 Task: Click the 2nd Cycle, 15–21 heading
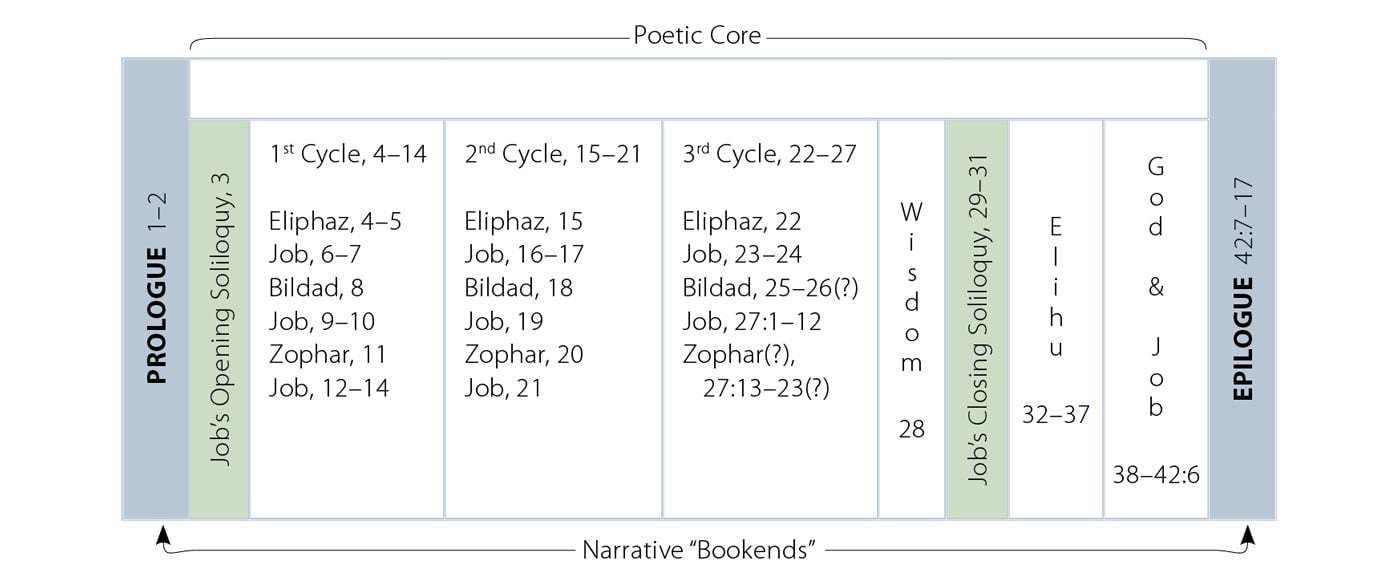552,154
